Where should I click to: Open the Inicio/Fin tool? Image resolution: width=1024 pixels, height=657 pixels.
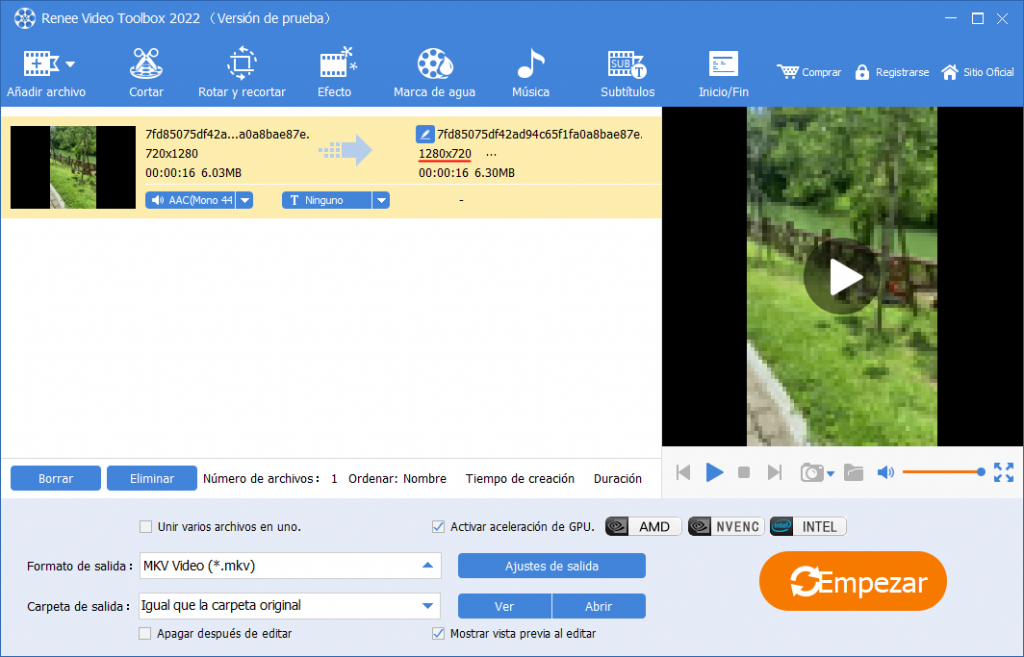pyautogui.click(x=723, y=73)
